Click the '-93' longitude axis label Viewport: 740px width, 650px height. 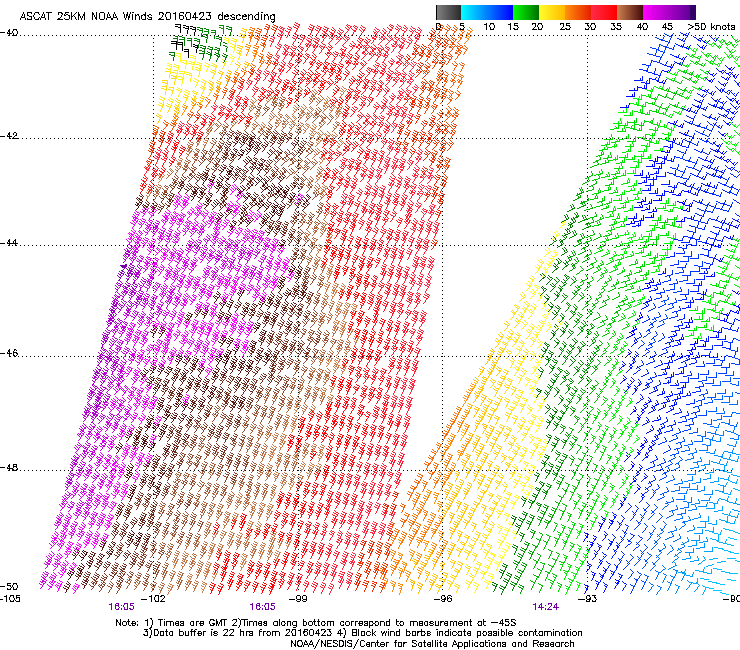(588, 599)
